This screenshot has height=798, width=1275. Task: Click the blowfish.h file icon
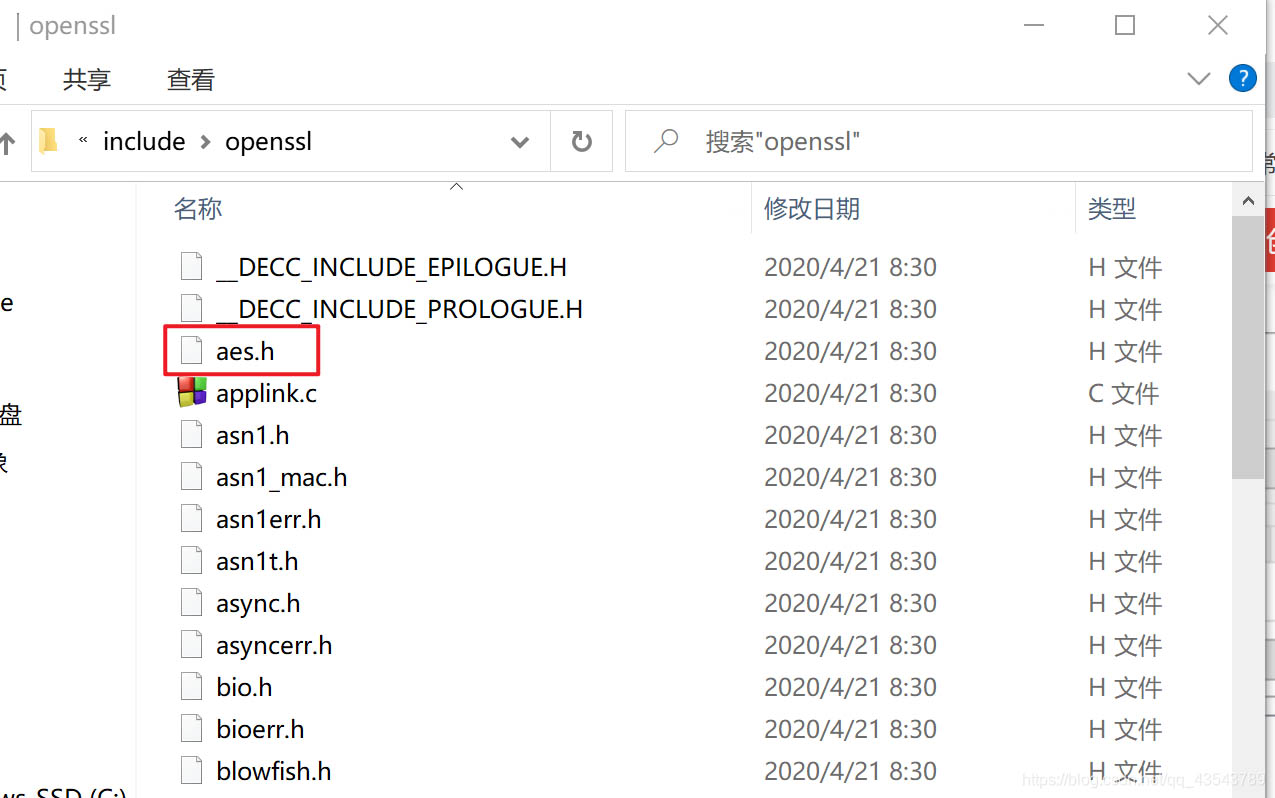(191, 771)
